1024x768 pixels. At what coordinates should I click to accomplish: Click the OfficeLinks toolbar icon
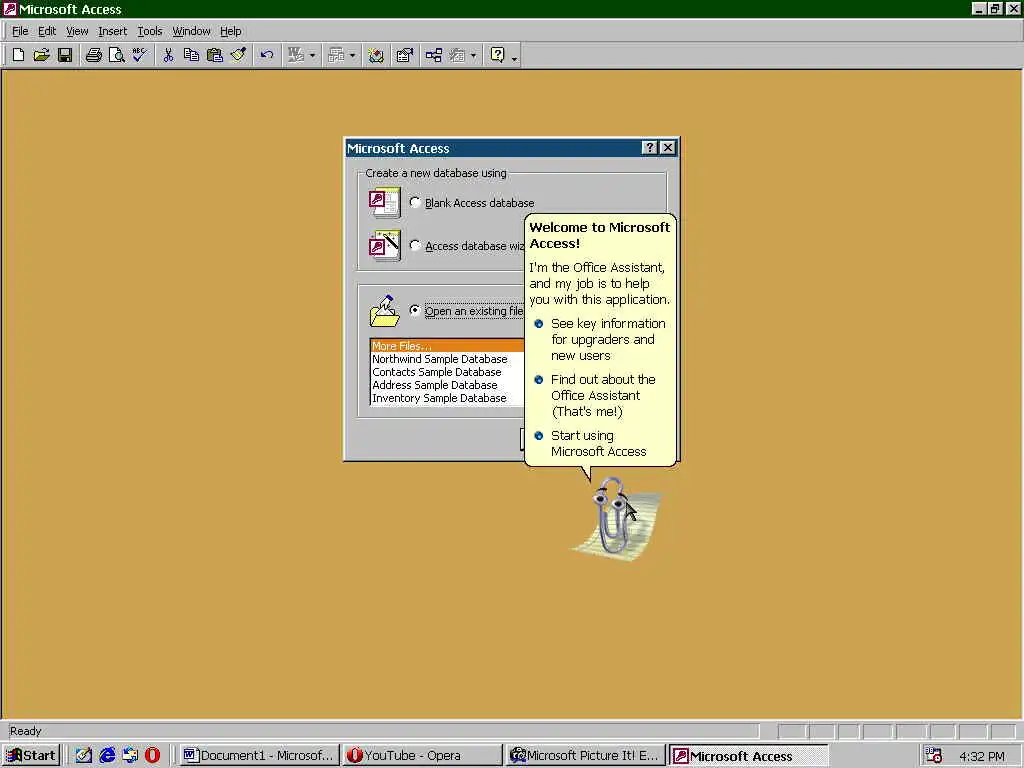coord(296,55)
